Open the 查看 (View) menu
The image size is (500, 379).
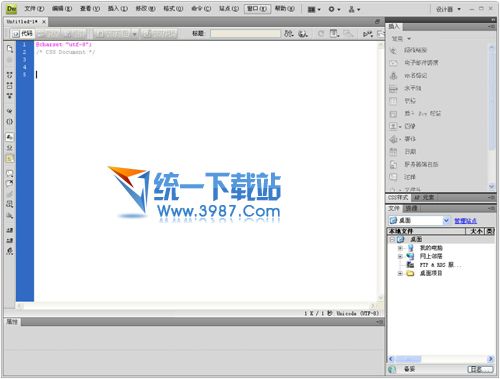click(90, 9)
